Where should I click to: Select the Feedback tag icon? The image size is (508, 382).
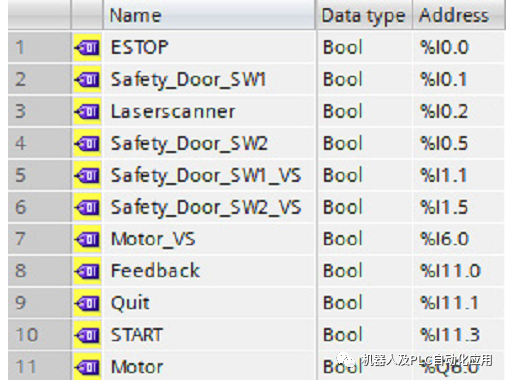87,271
